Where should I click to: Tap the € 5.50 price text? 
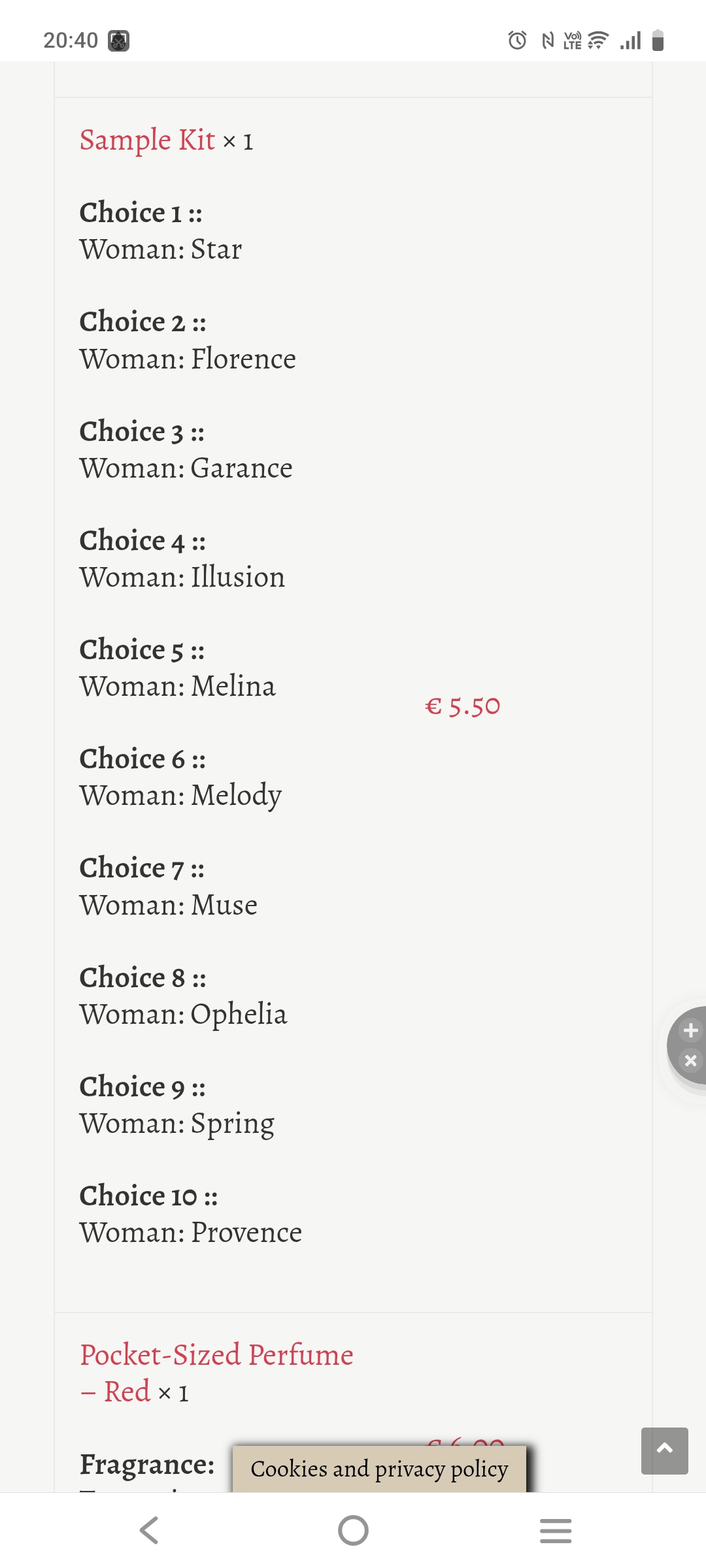463,706
